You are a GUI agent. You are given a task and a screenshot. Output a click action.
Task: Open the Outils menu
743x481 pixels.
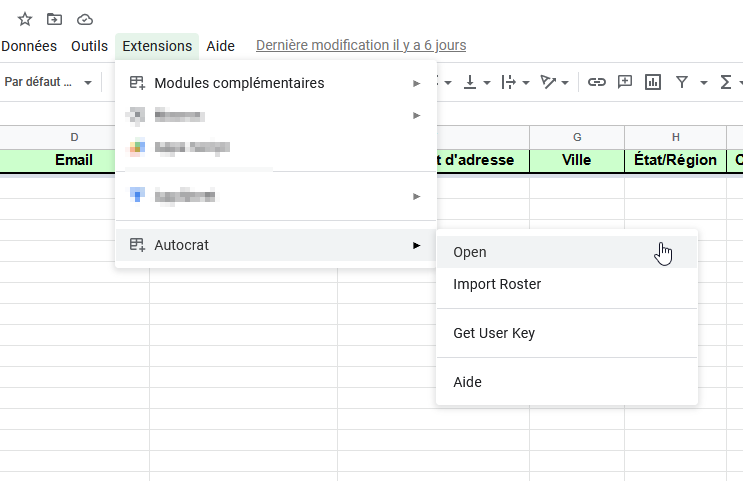coord(89,46)
